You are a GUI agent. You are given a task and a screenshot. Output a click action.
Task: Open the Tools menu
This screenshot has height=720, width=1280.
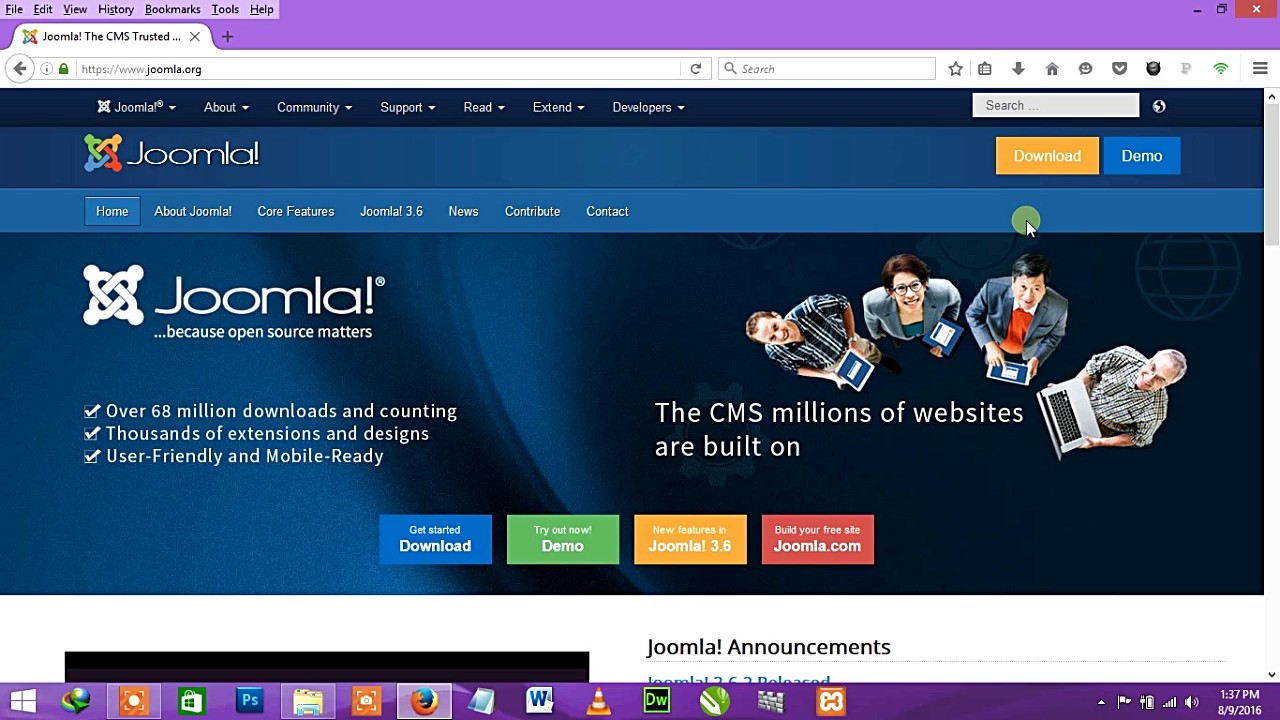[225, 9]
